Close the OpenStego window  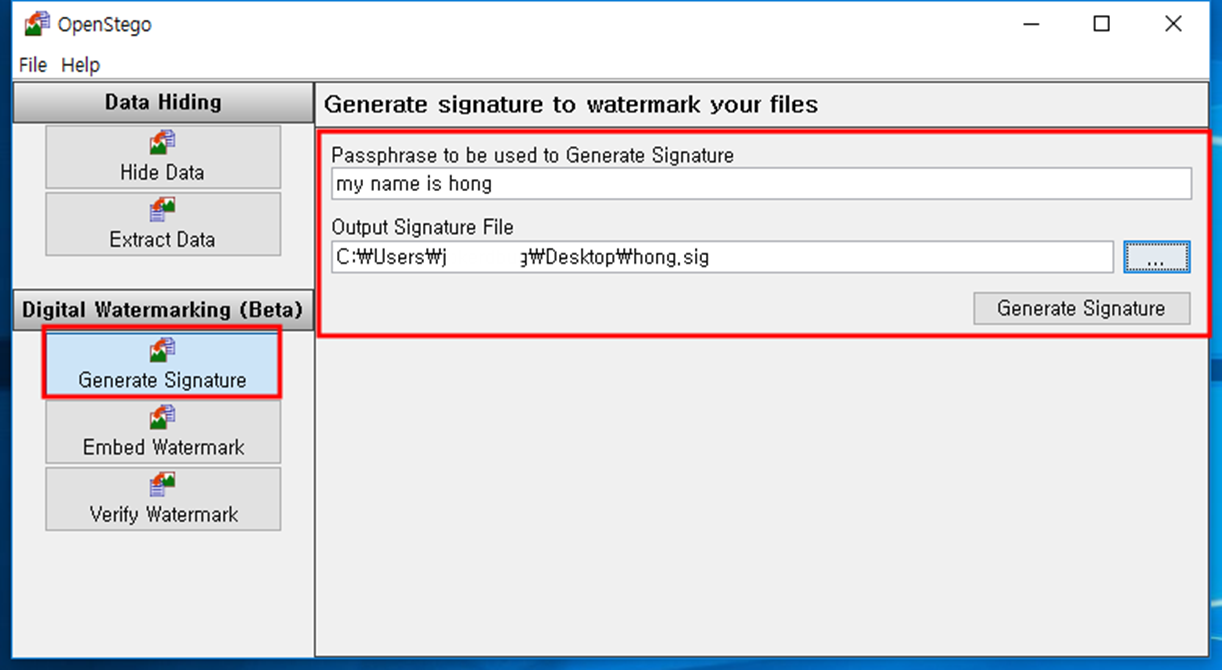tap(1173, 24)
